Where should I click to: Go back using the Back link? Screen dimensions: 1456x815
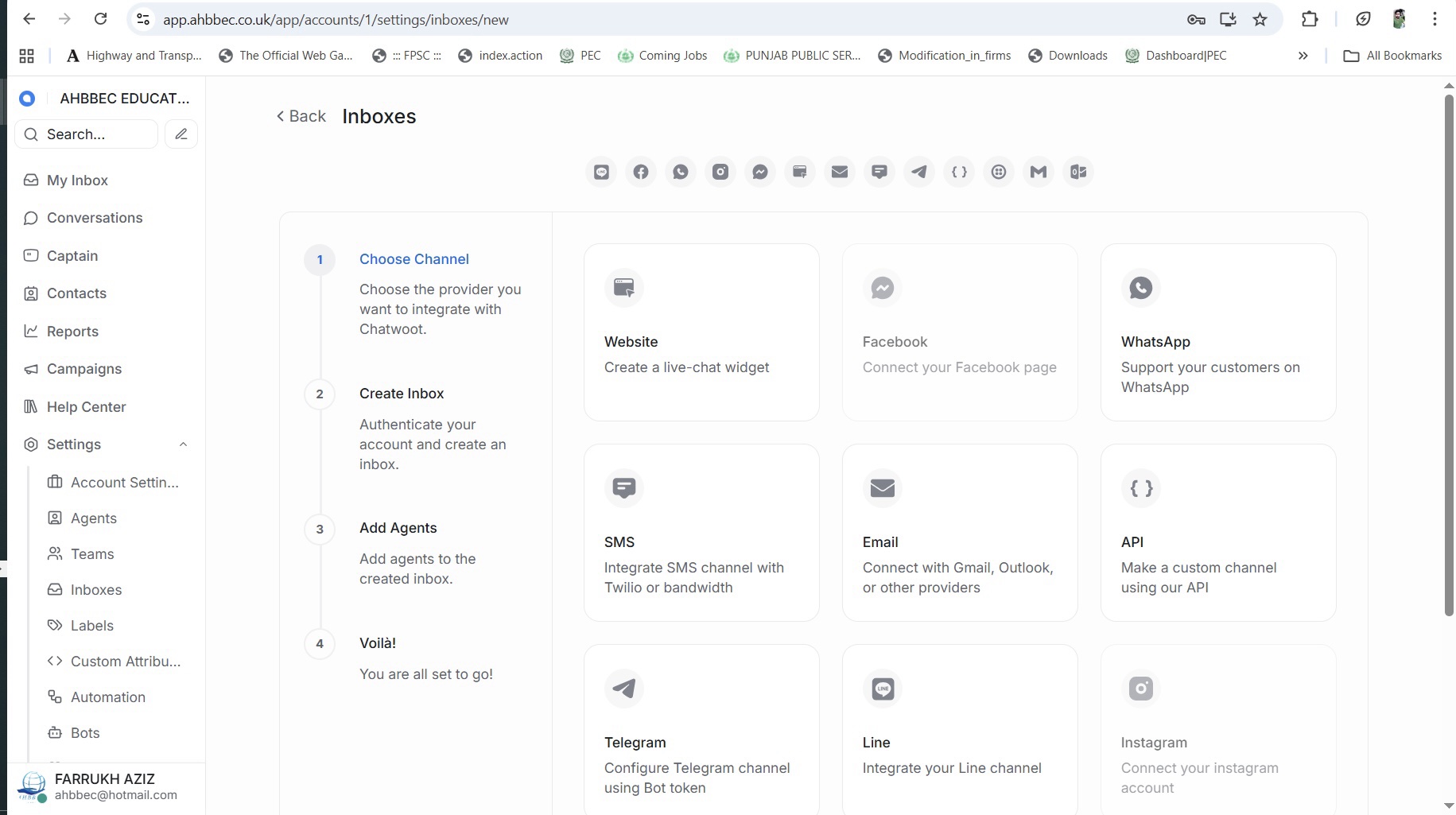301,116
